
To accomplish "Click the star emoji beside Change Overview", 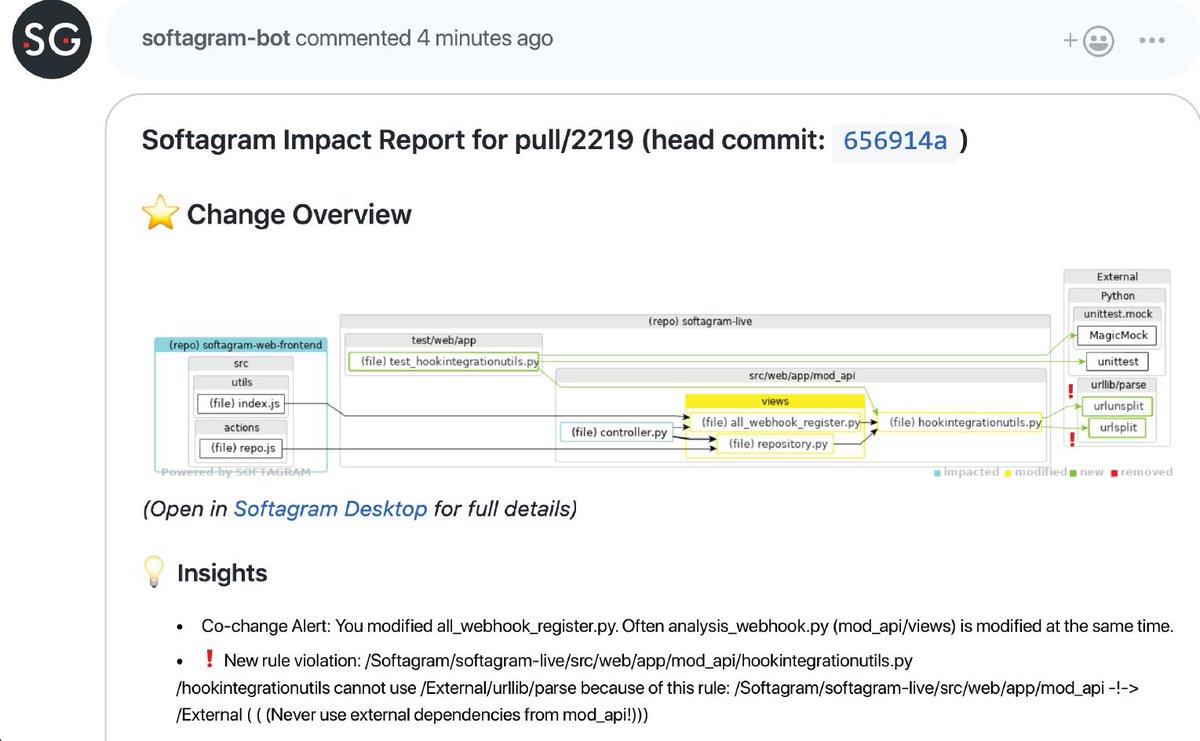I will click(160, 214).
